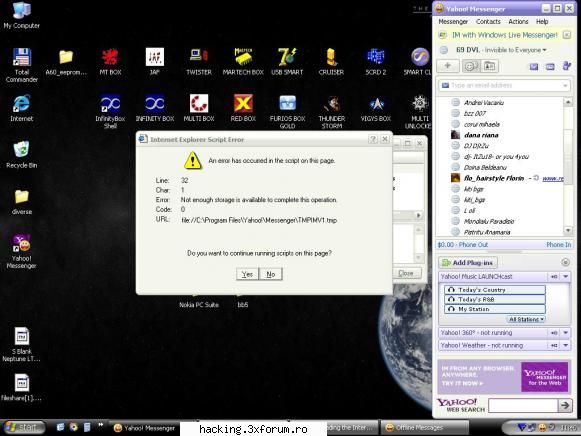Open the mail envelope icon in Messenger
This screenshot has height=436, width=581.
(x=534, y=67)
